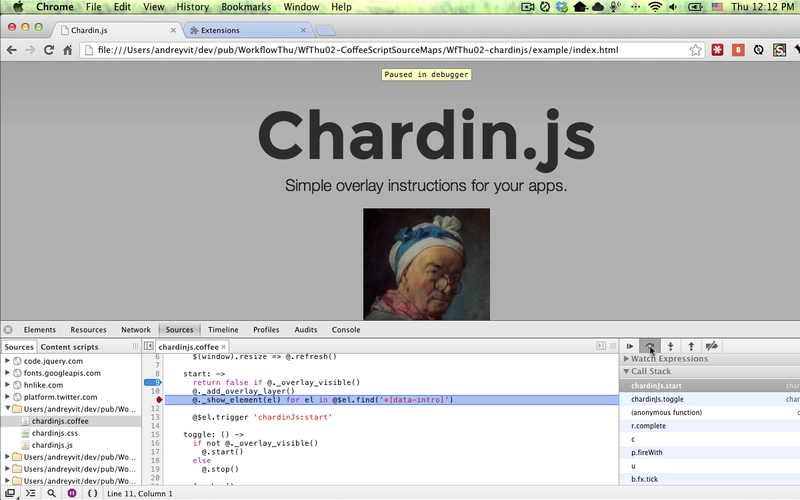Pretty print source with braces button
The height and width of the screenshot is (500, 800).
coord(92,493)
